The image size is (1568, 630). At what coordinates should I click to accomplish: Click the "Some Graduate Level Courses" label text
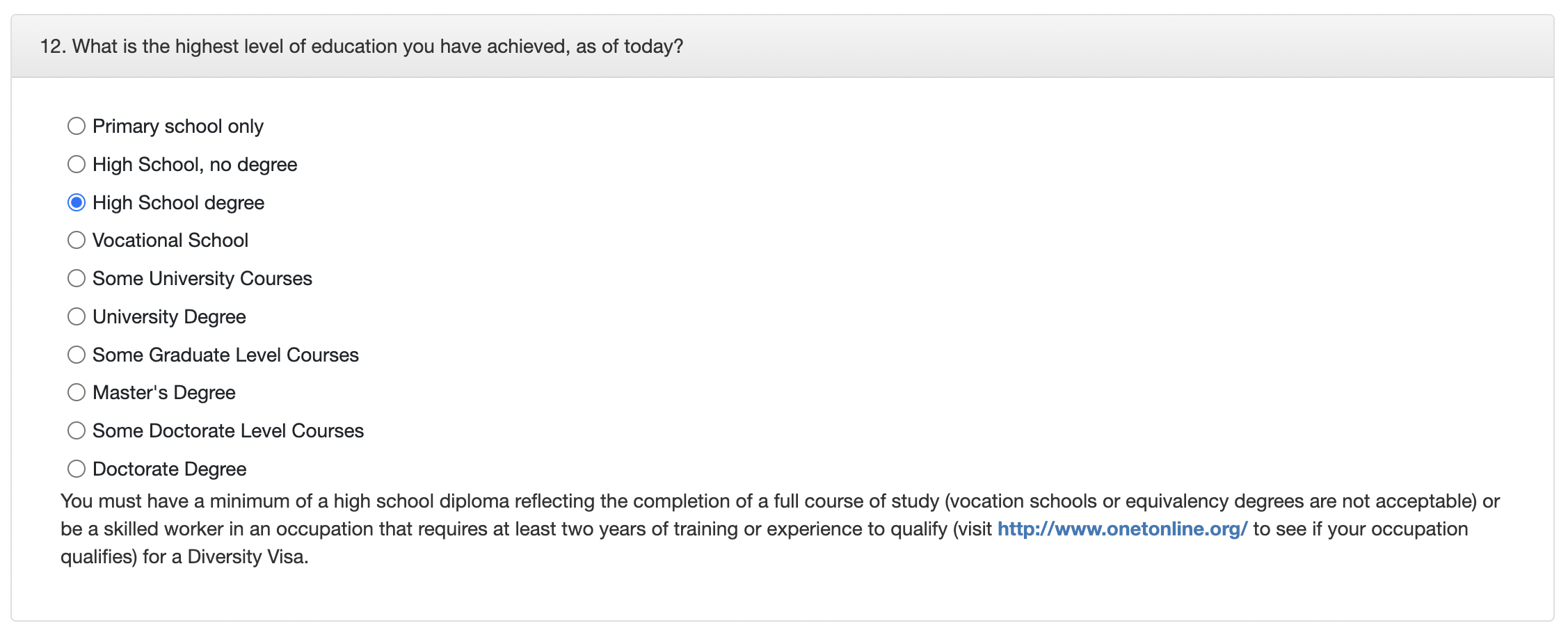[x=225, y=355]
